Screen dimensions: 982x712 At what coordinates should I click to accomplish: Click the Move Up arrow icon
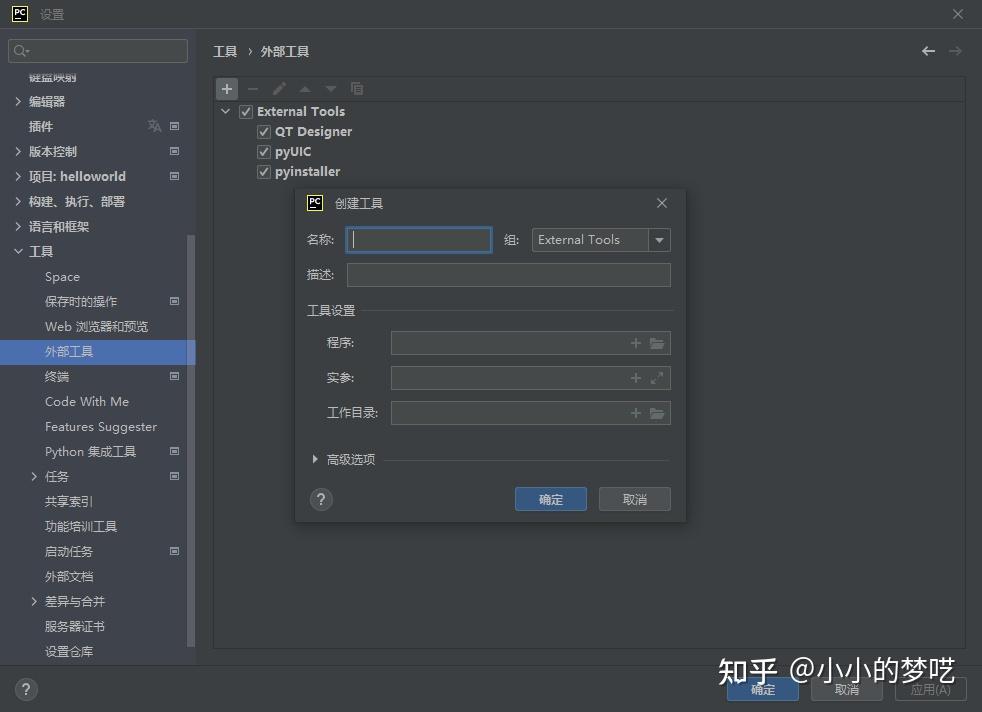305,89
